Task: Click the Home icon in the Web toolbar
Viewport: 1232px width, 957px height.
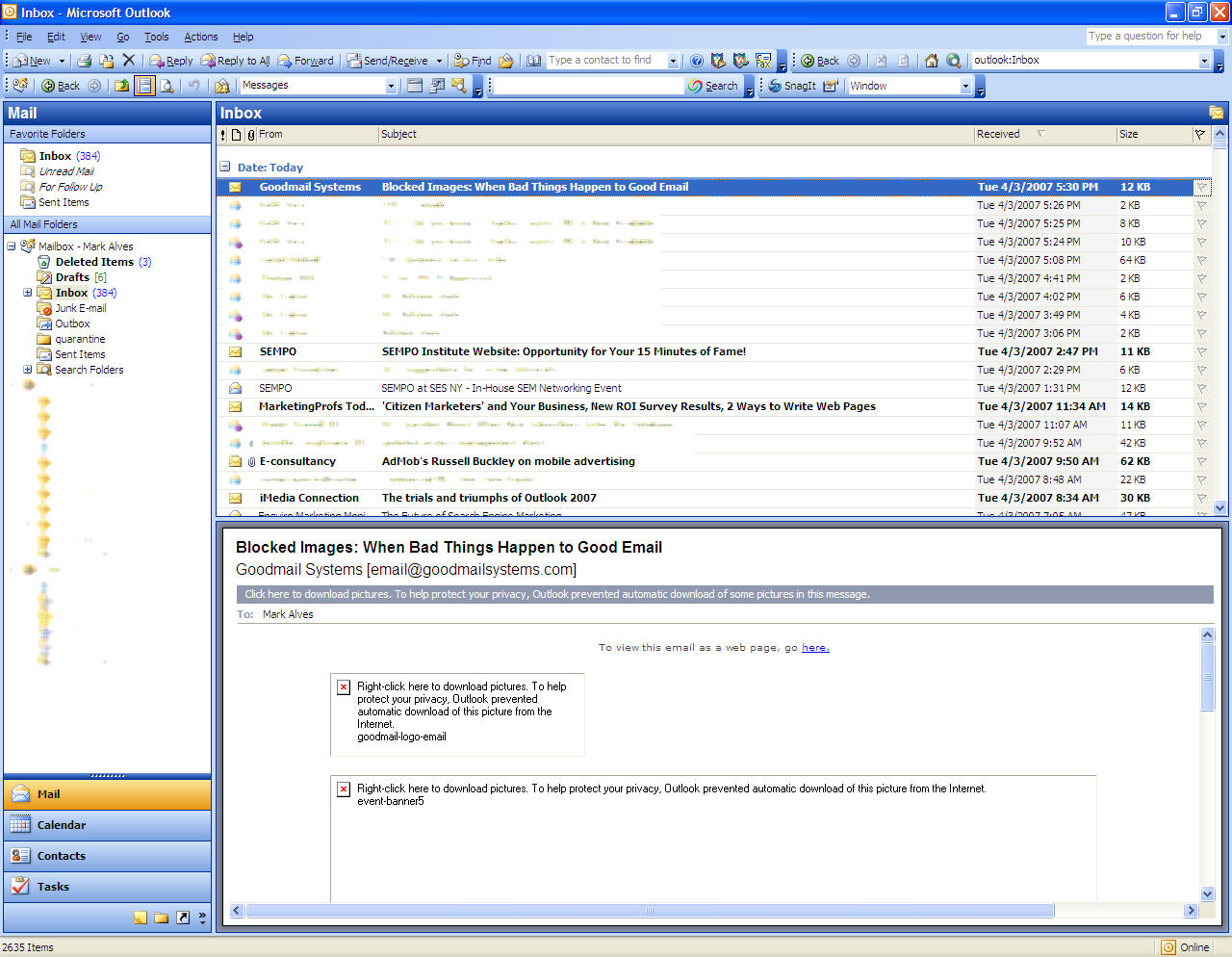Action: tap(931, 61)
